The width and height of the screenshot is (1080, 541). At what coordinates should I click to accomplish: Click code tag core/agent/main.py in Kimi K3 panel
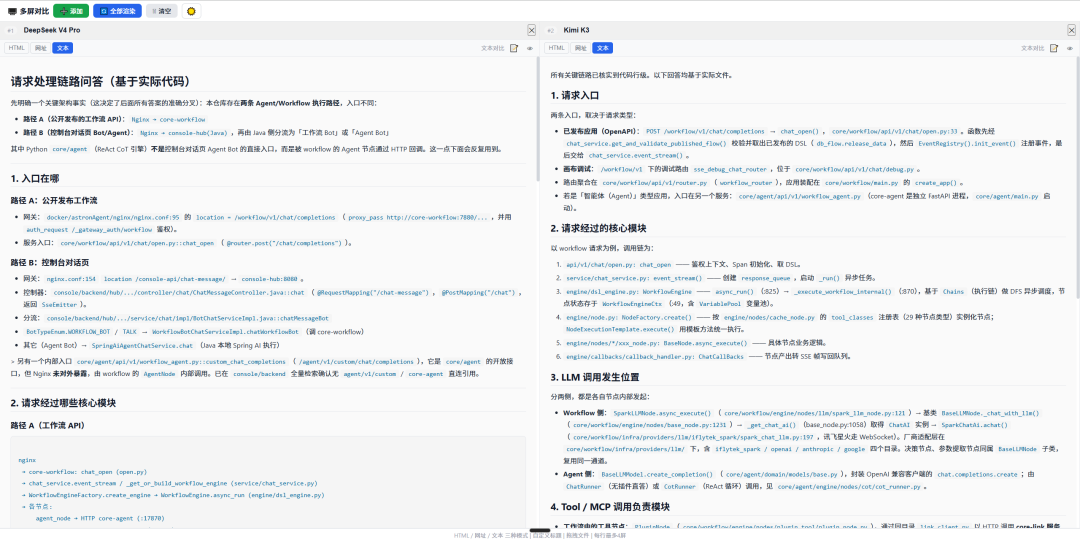(x=1006, y=196)
